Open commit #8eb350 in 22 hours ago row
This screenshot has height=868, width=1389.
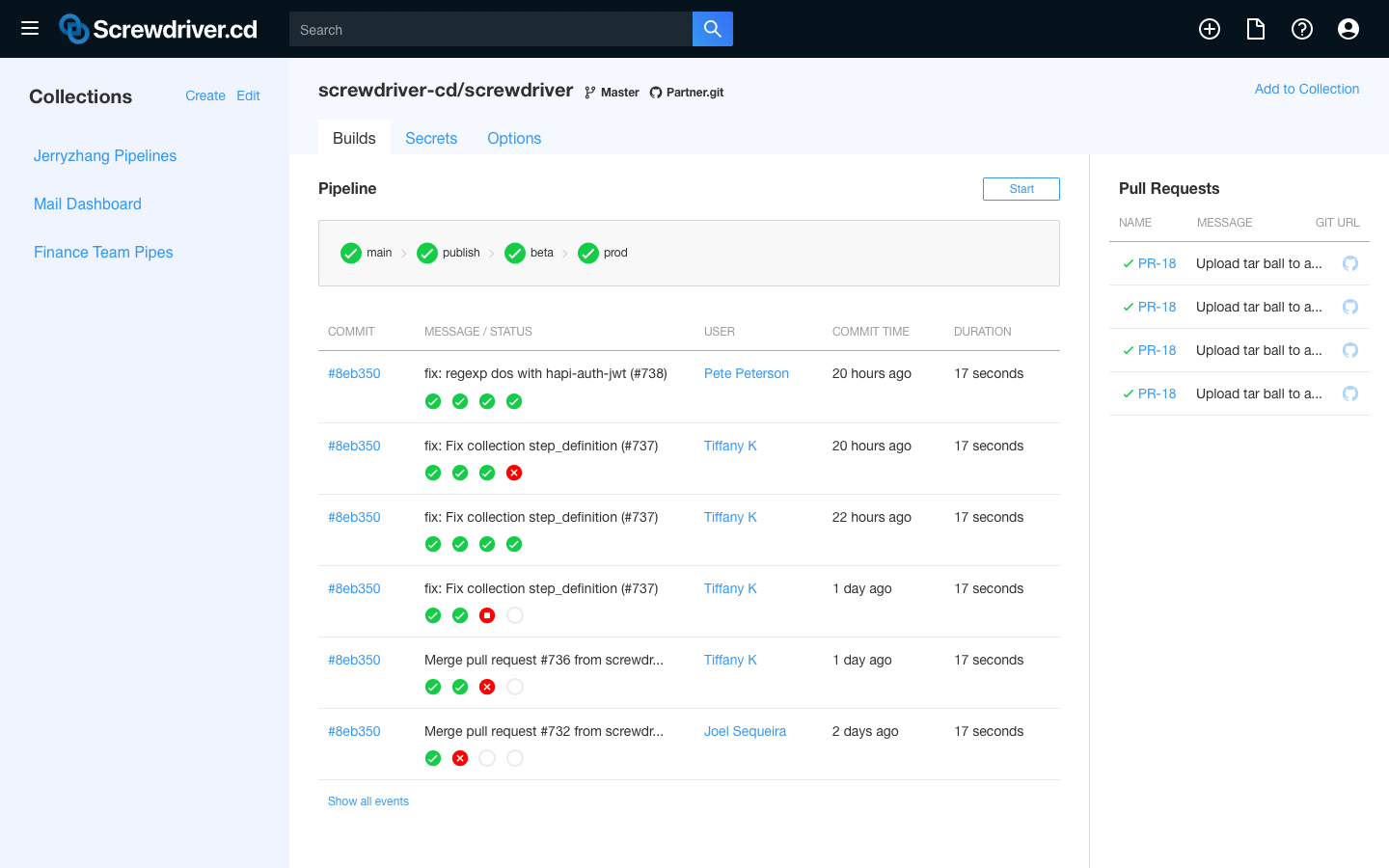point(354,517)
